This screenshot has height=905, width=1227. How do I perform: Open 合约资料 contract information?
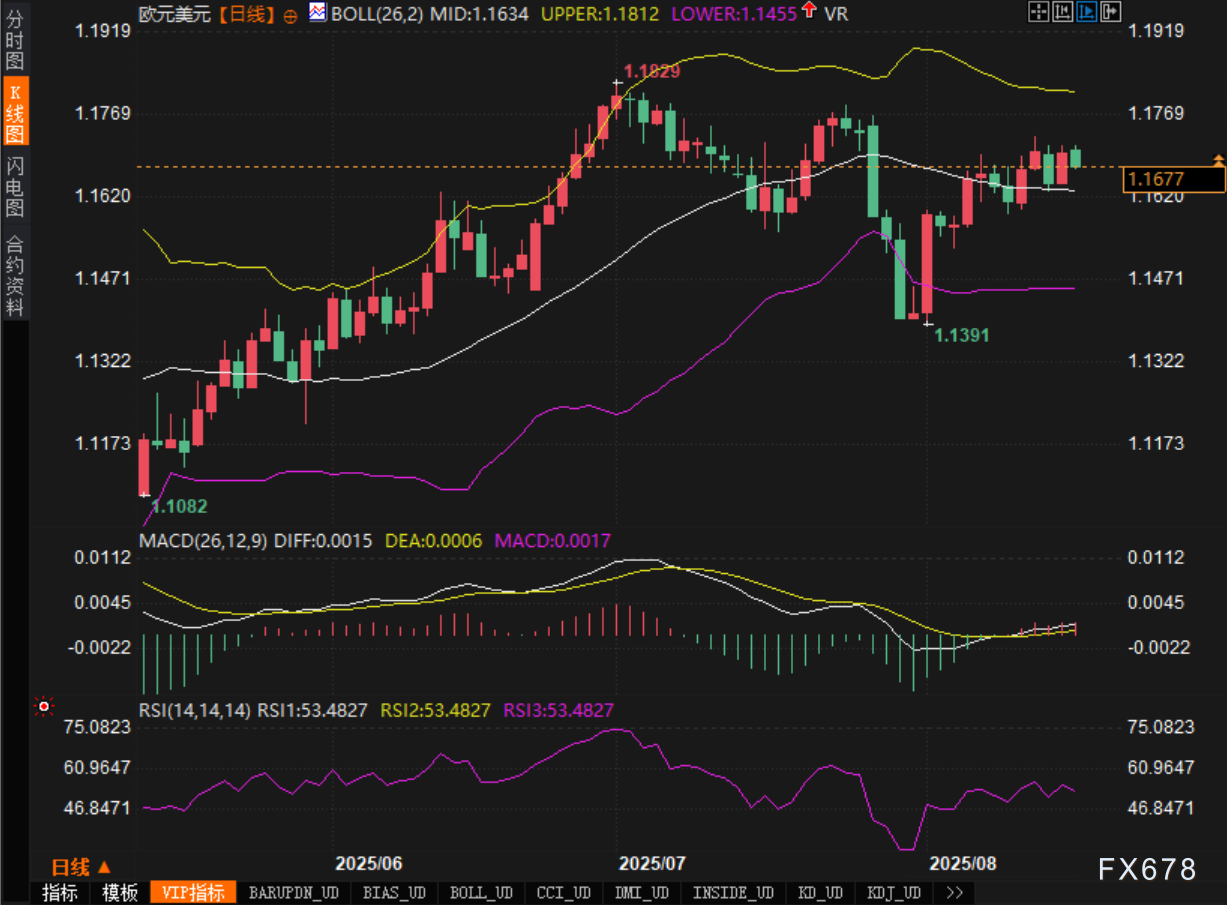pos(15,275)
